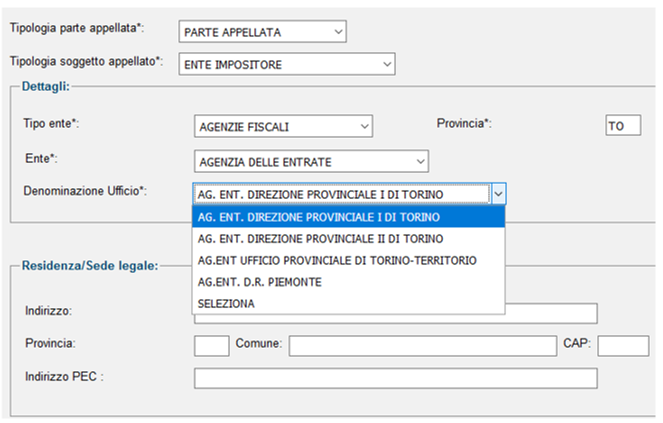Select AG. ENT. DIREZIONE PROVINCIALE II DI TORINO
Screen dimensions: 663x423
pyautogui.click(x=348, y=239)
